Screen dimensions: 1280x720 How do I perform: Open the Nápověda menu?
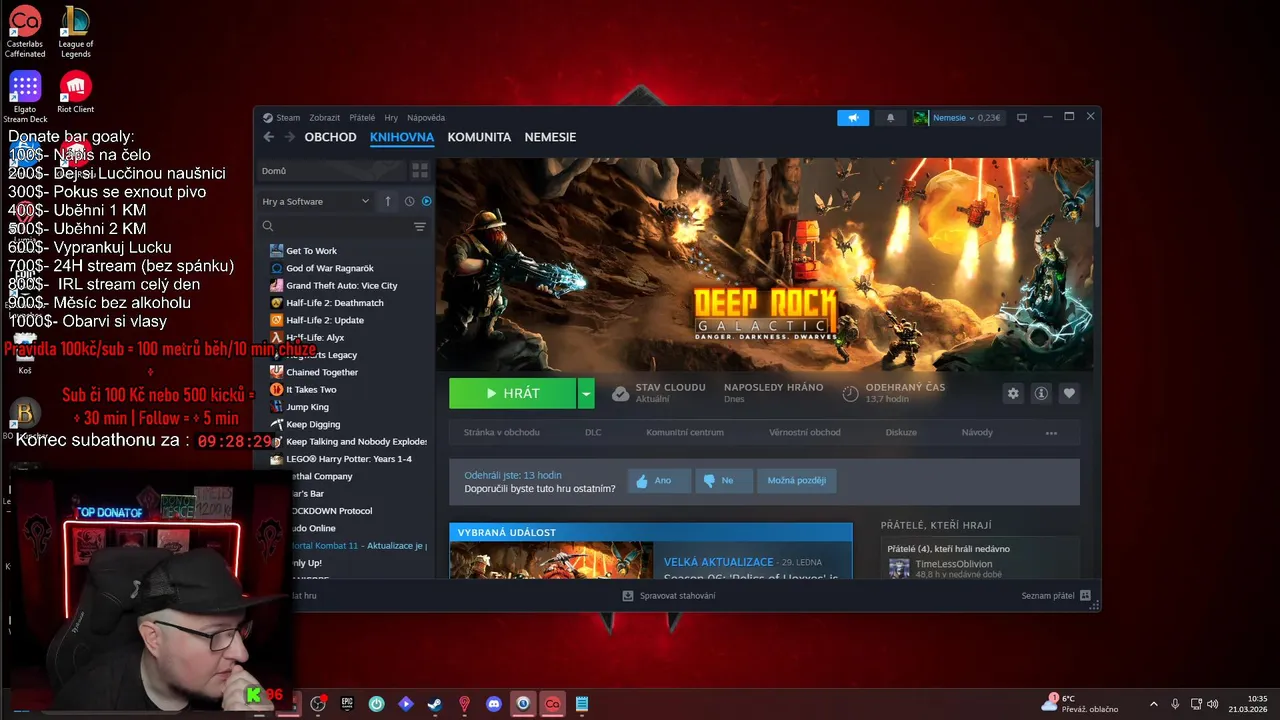coord(426,118)
